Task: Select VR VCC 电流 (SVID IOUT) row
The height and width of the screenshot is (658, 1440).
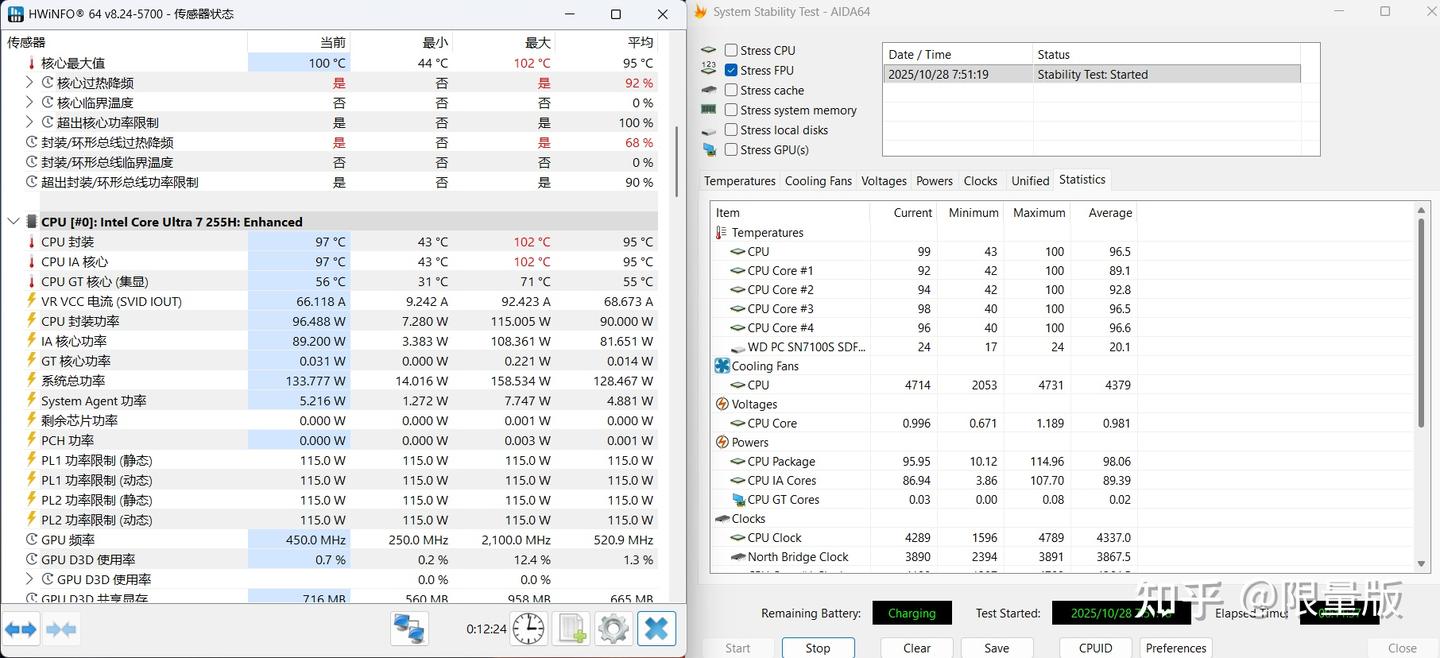Action: (x=331, y=301)
